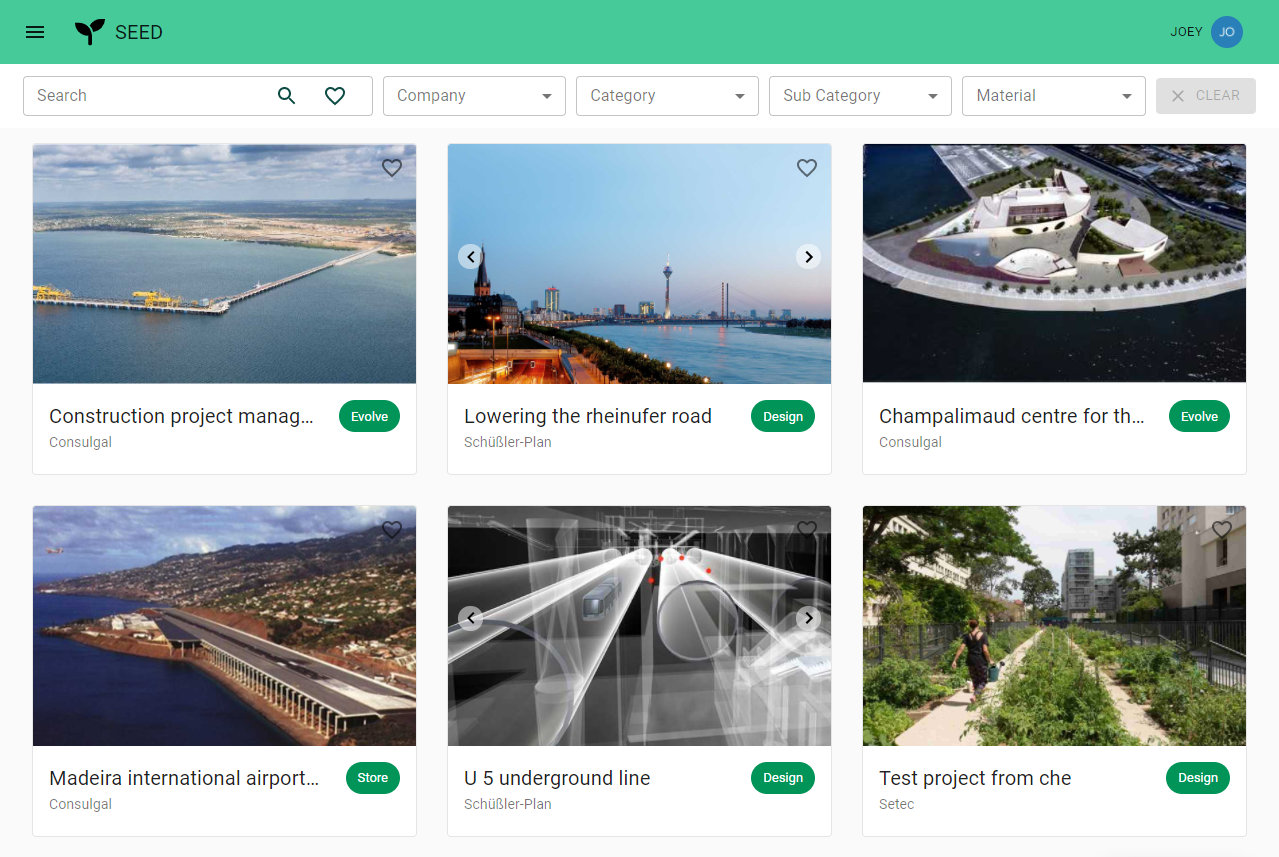Image resolution: width=1279 pixels, height=857 pixels.
Task: Click the Store tag on Madeira airport card
Action: click(x=373, y=778)
